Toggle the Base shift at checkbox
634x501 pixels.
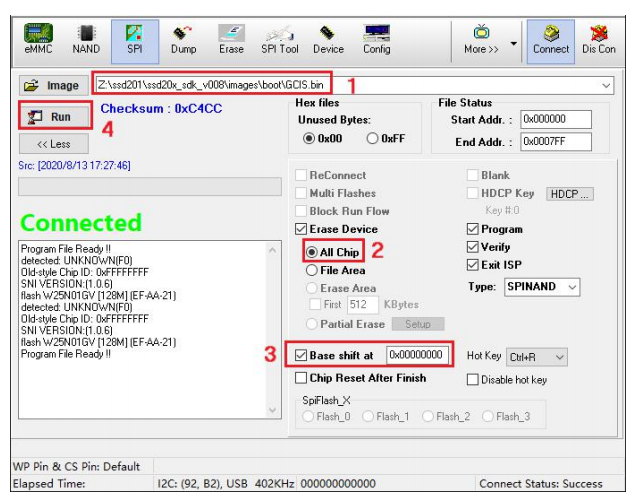click(x=300, y=355)
